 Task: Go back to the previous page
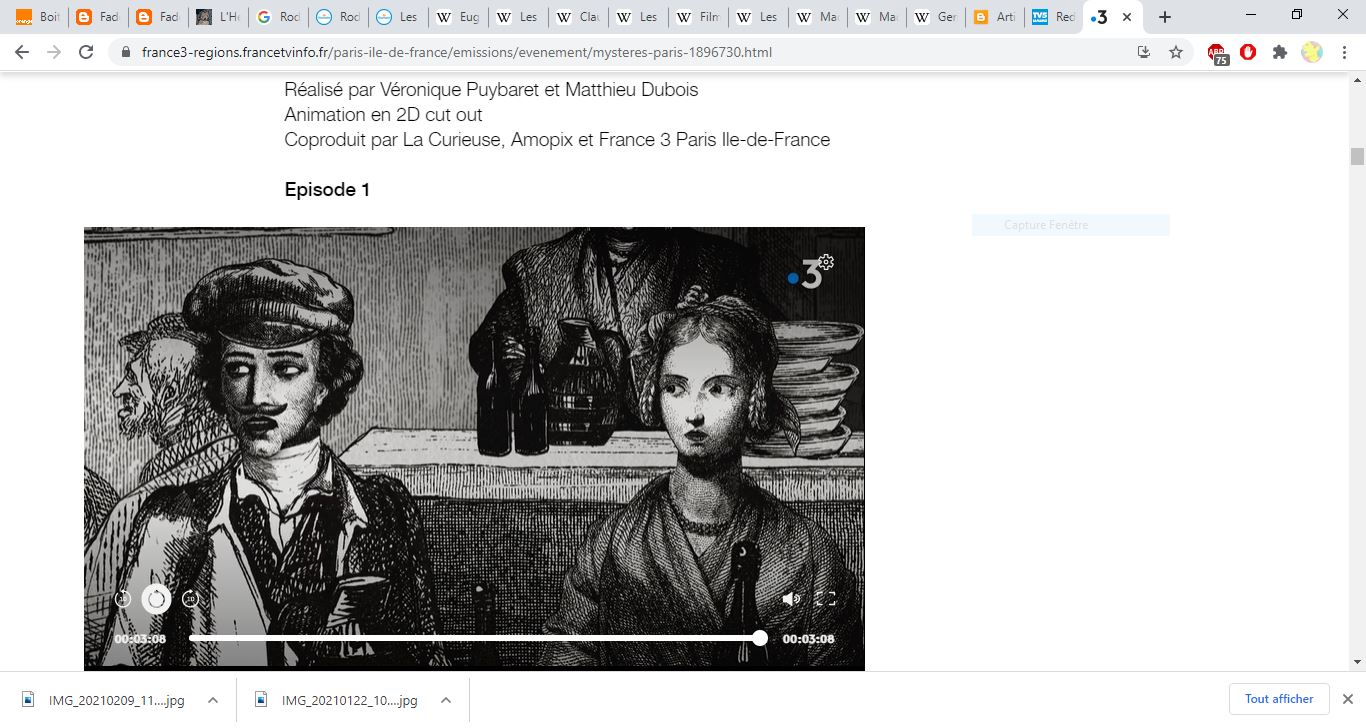[22, 52]
